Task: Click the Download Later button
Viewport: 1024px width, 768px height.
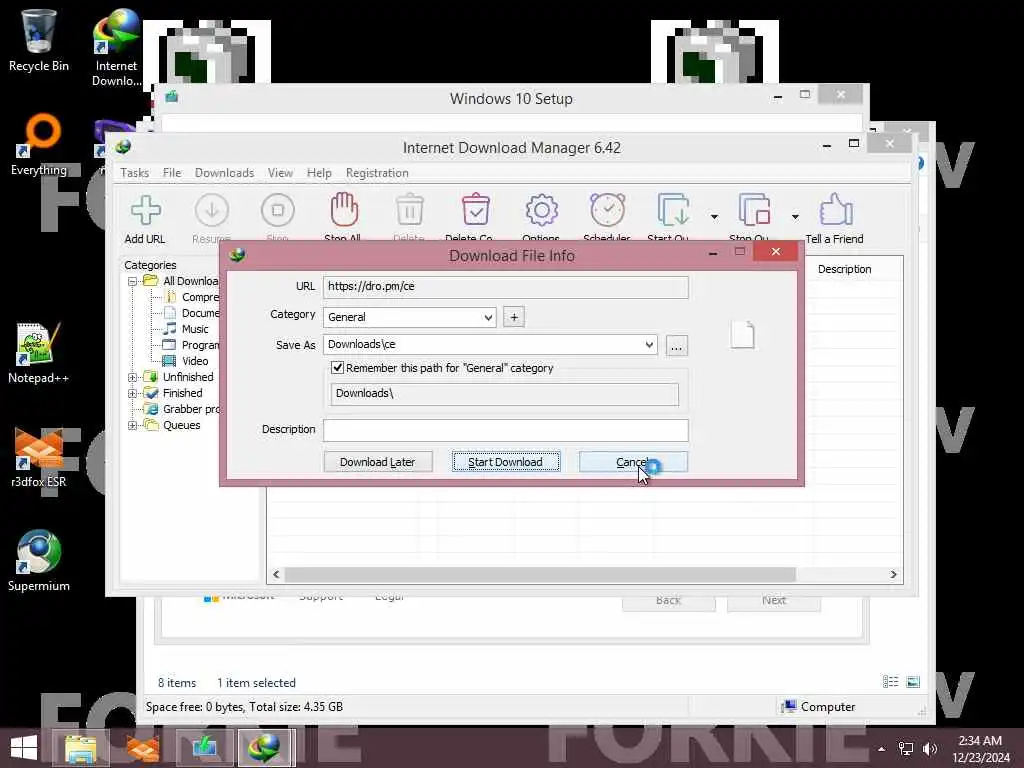Action: pyautogui.click(x=377, y=462)
